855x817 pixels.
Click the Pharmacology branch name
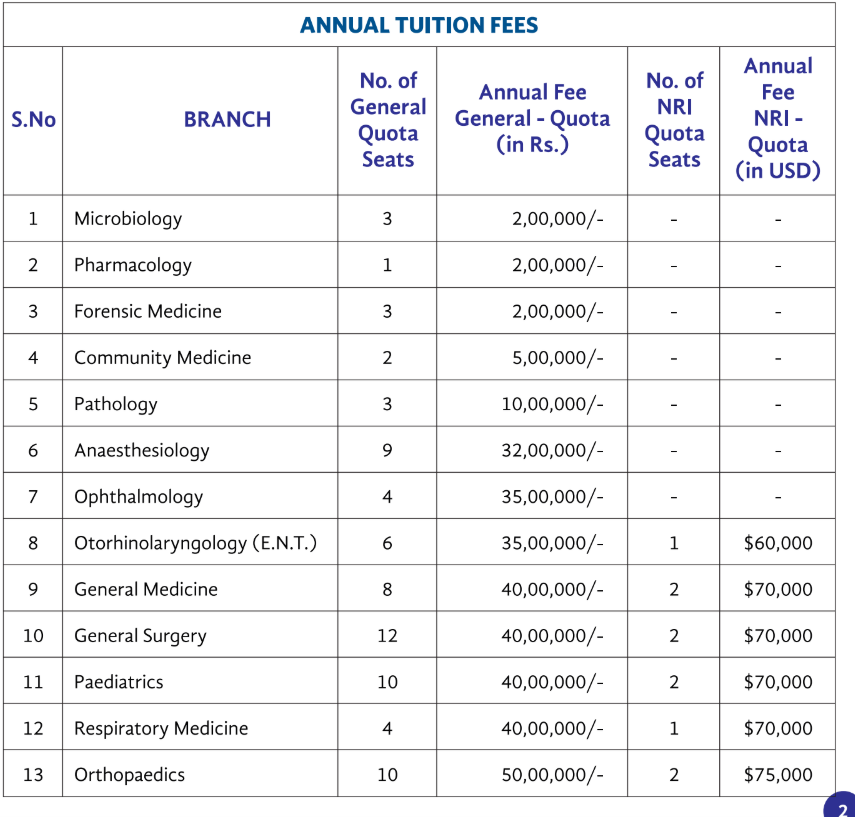pyautogui.click(x=132, y=265)
